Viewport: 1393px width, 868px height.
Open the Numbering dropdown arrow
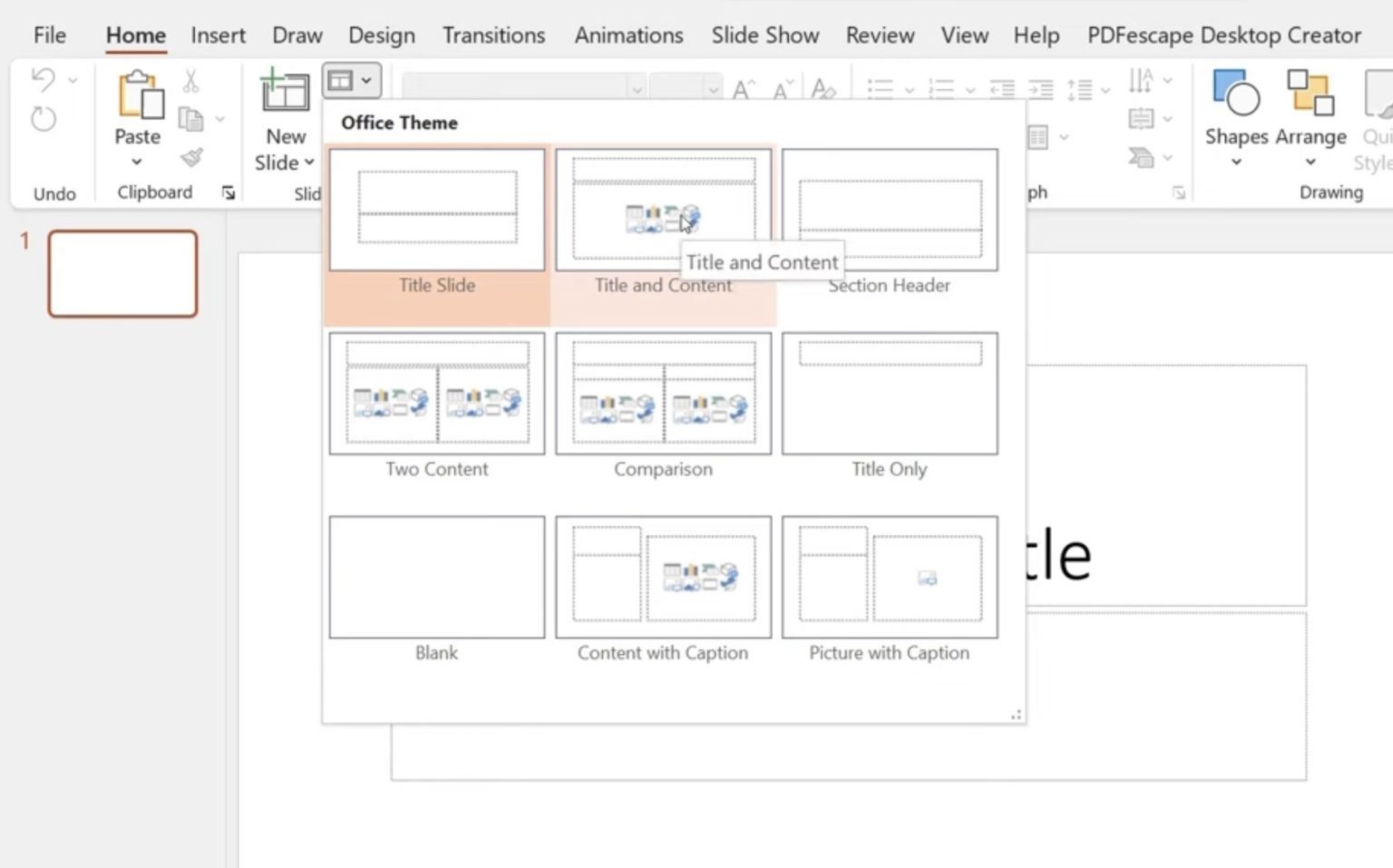(972, 89)
